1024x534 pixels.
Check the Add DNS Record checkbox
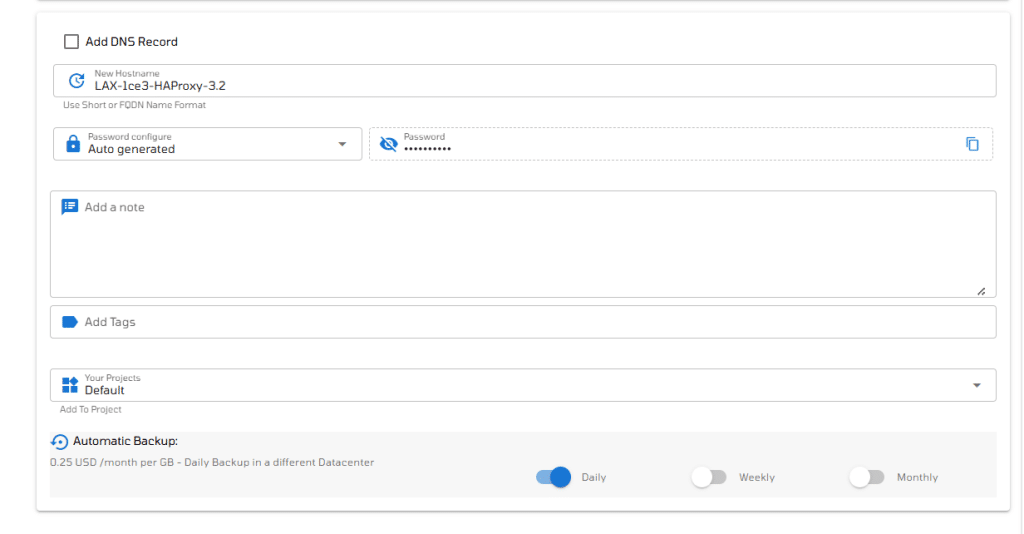point(71,42)
